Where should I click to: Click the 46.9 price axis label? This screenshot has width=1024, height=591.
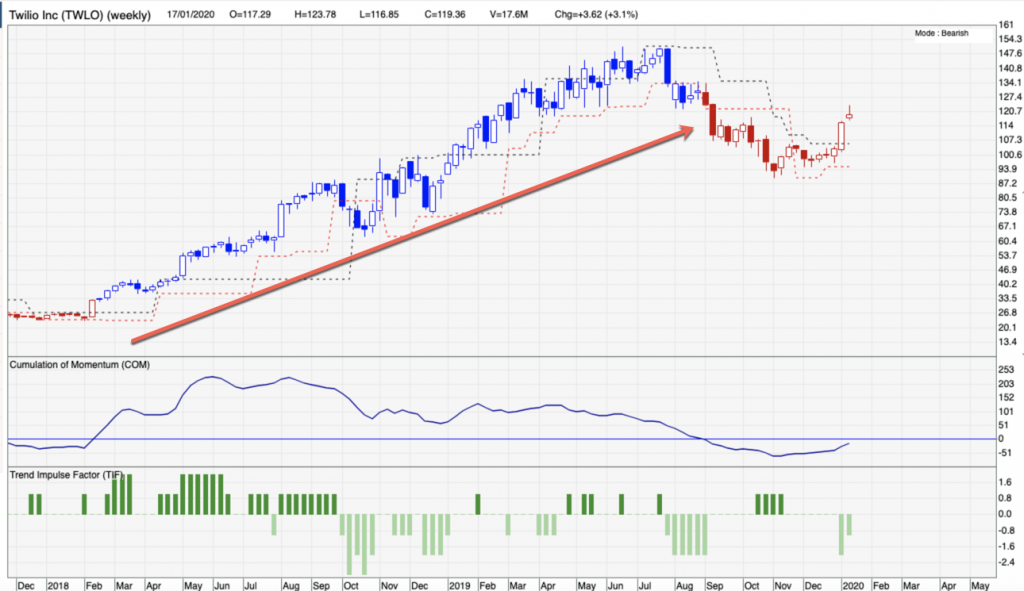pos(1008,270)
